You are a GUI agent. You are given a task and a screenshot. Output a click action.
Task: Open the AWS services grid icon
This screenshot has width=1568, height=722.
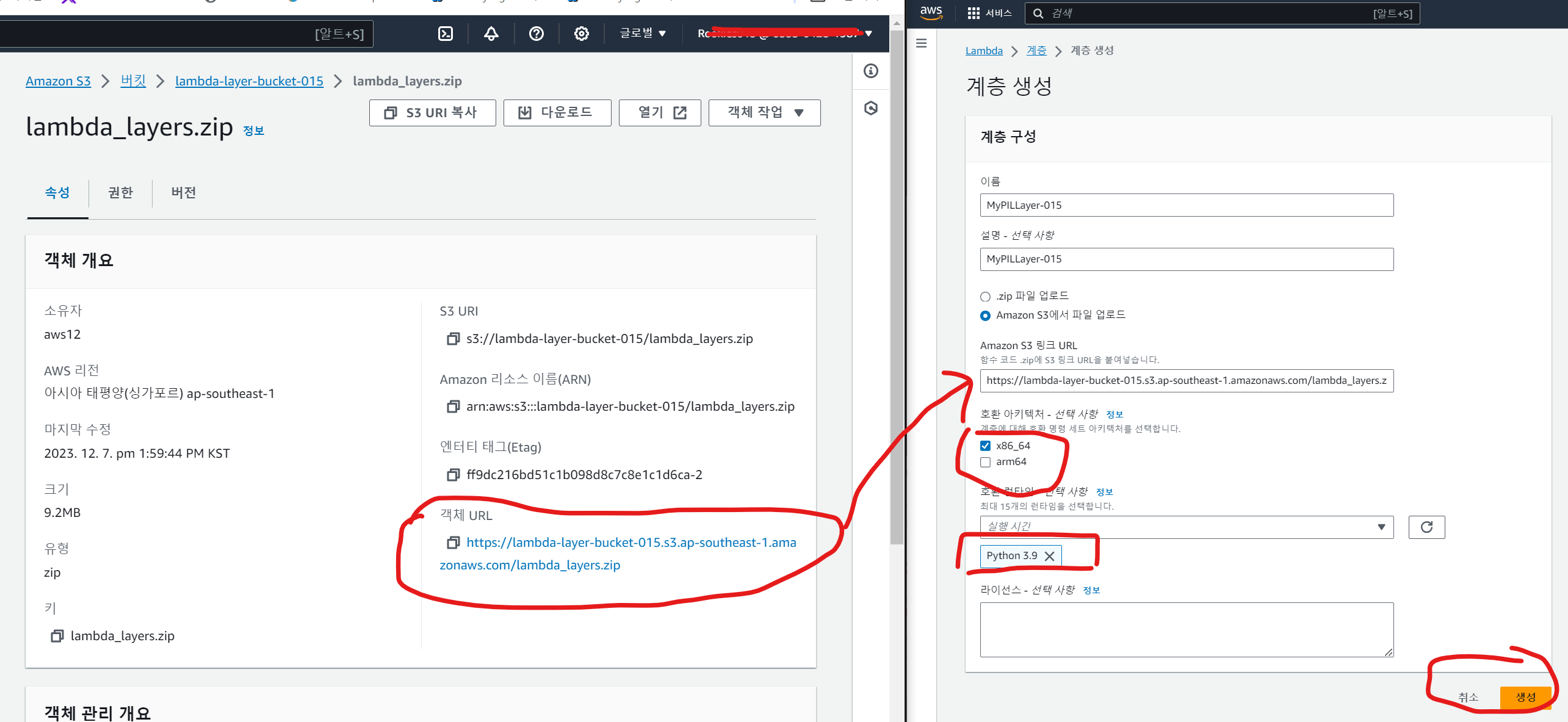coord(974,13)
